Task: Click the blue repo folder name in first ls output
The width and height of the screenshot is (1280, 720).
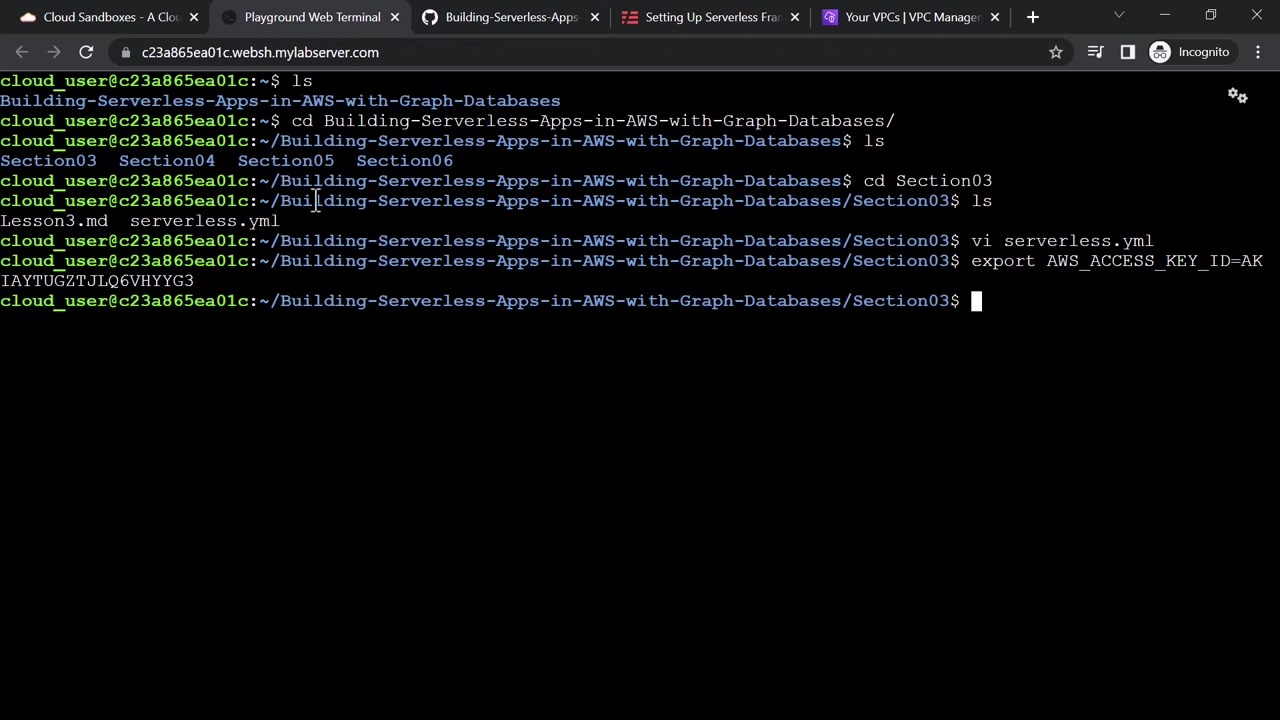Action: [x=280, y=101]
